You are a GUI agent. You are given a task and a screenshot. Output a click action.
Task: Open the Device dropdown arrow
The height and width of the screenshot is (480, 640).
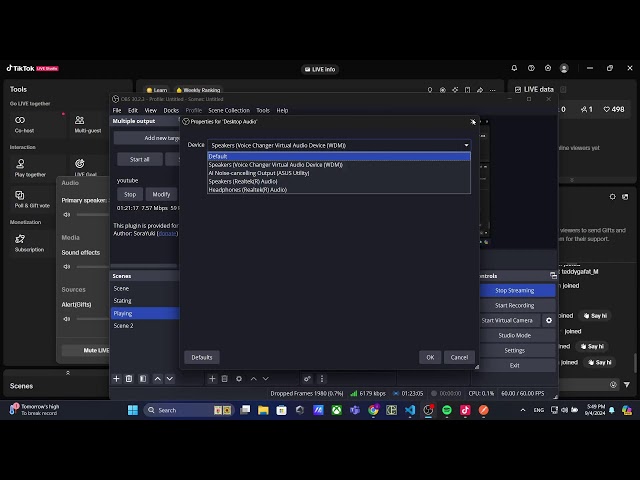coord(466,145)
